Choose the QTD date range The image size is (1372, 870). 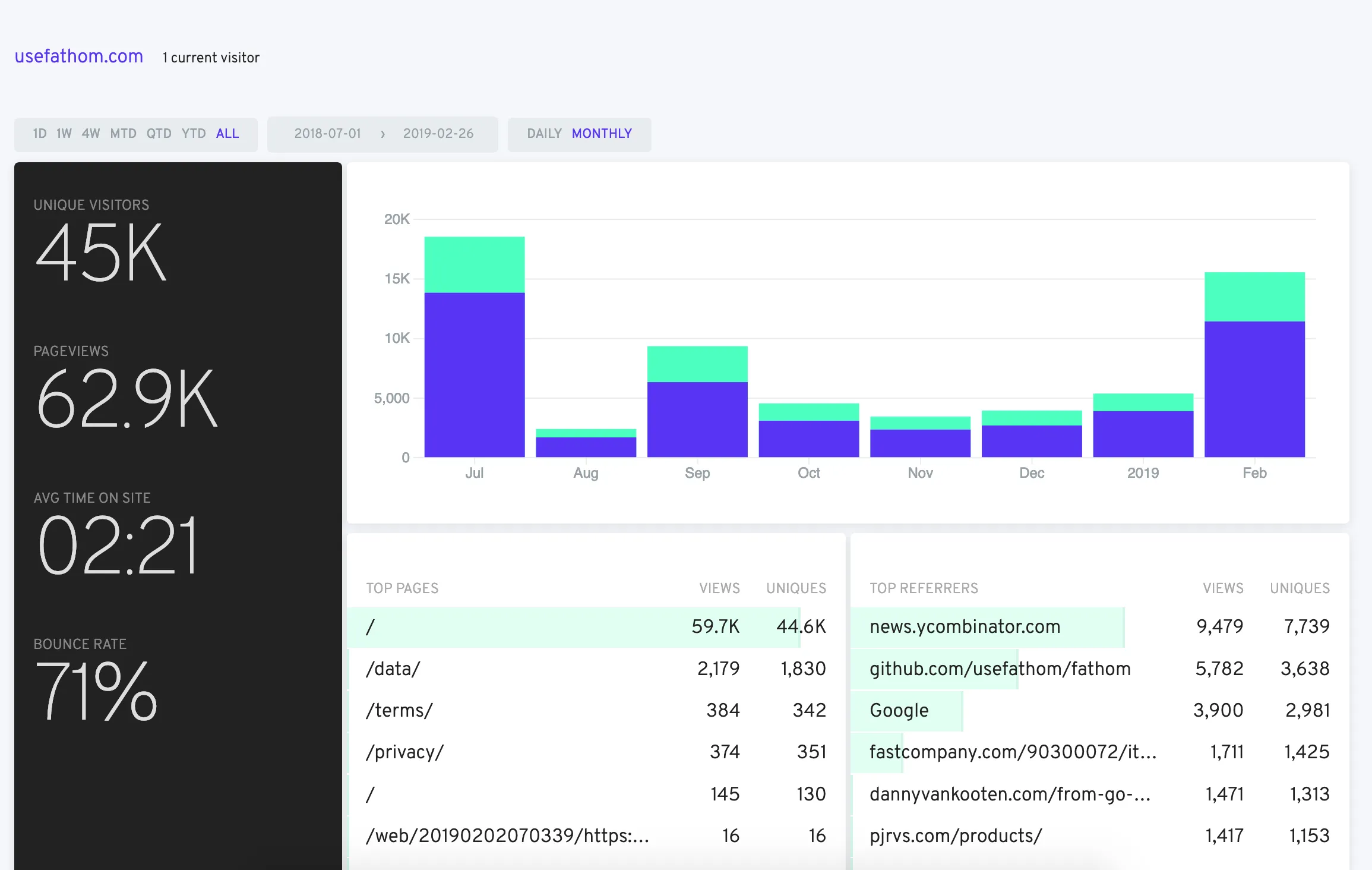click(159, 134)
